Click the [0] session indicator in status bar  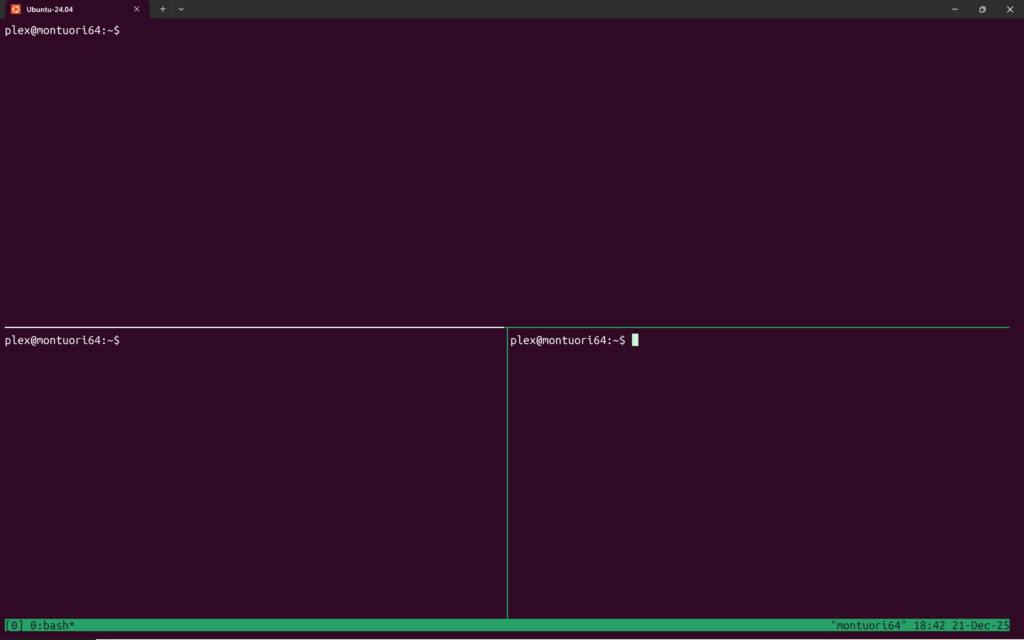[14, 625]
